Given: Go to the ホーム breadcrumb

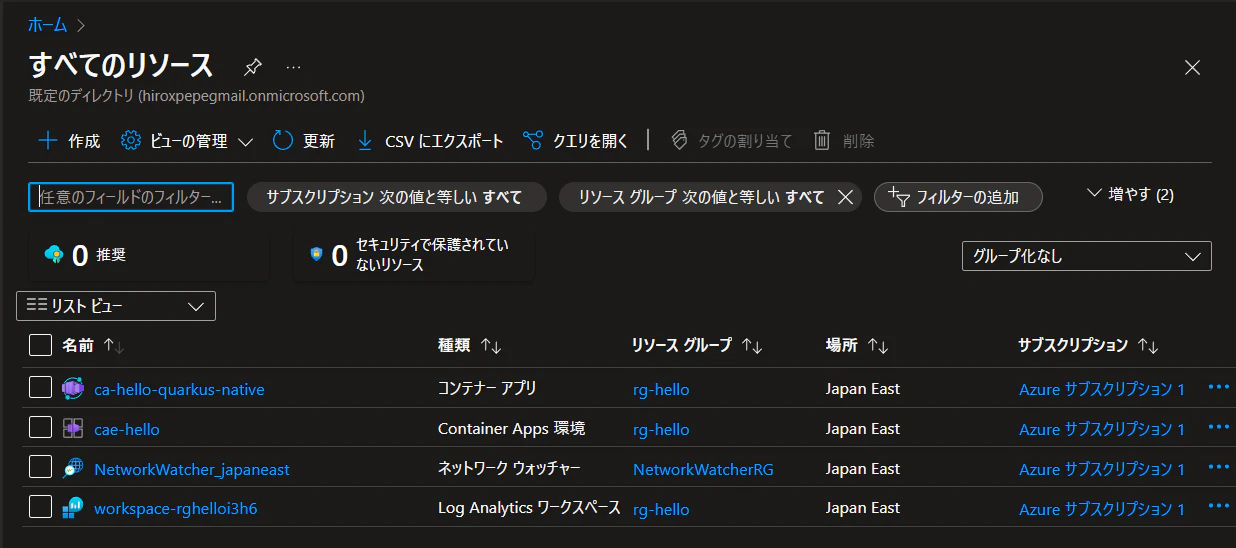Looking at the screenshot, I should tap(47, 25).
